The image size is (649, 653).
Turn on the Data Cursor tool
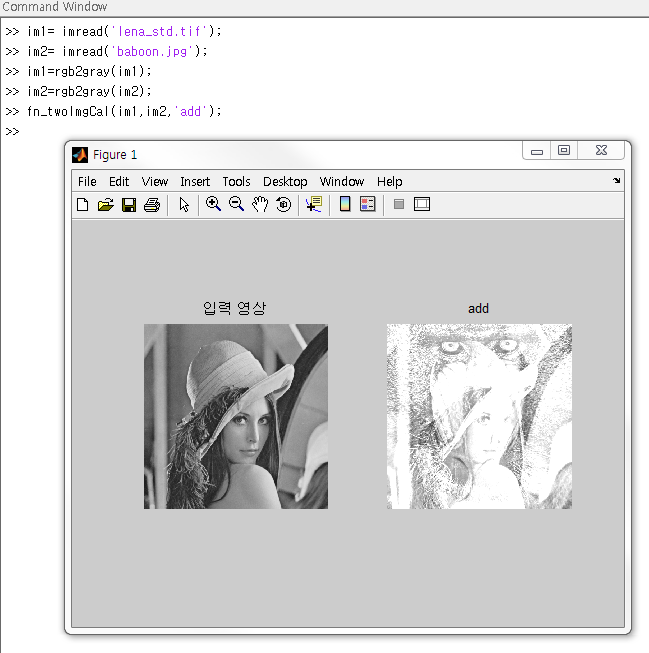point(314,204)
